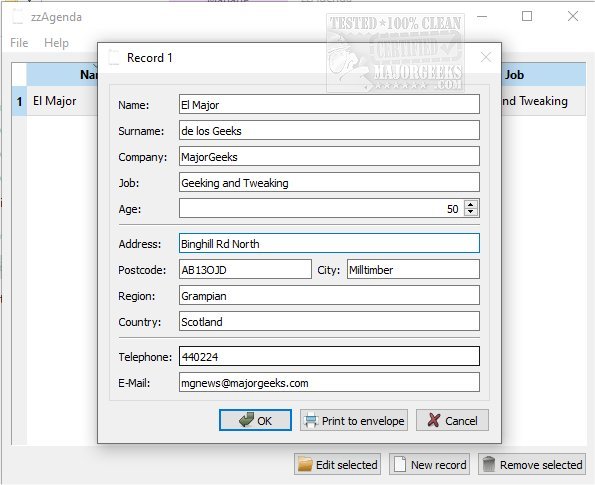Open the Help menu
Image resolution: width=595 pixels, height=485 pixels.
coord(56,43)
